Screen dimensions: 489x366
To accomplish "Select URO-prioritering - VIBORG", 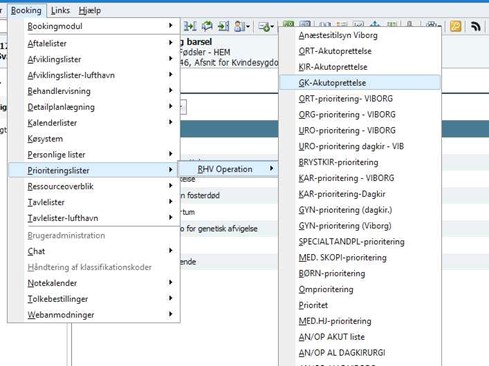I will coord(360,130).
